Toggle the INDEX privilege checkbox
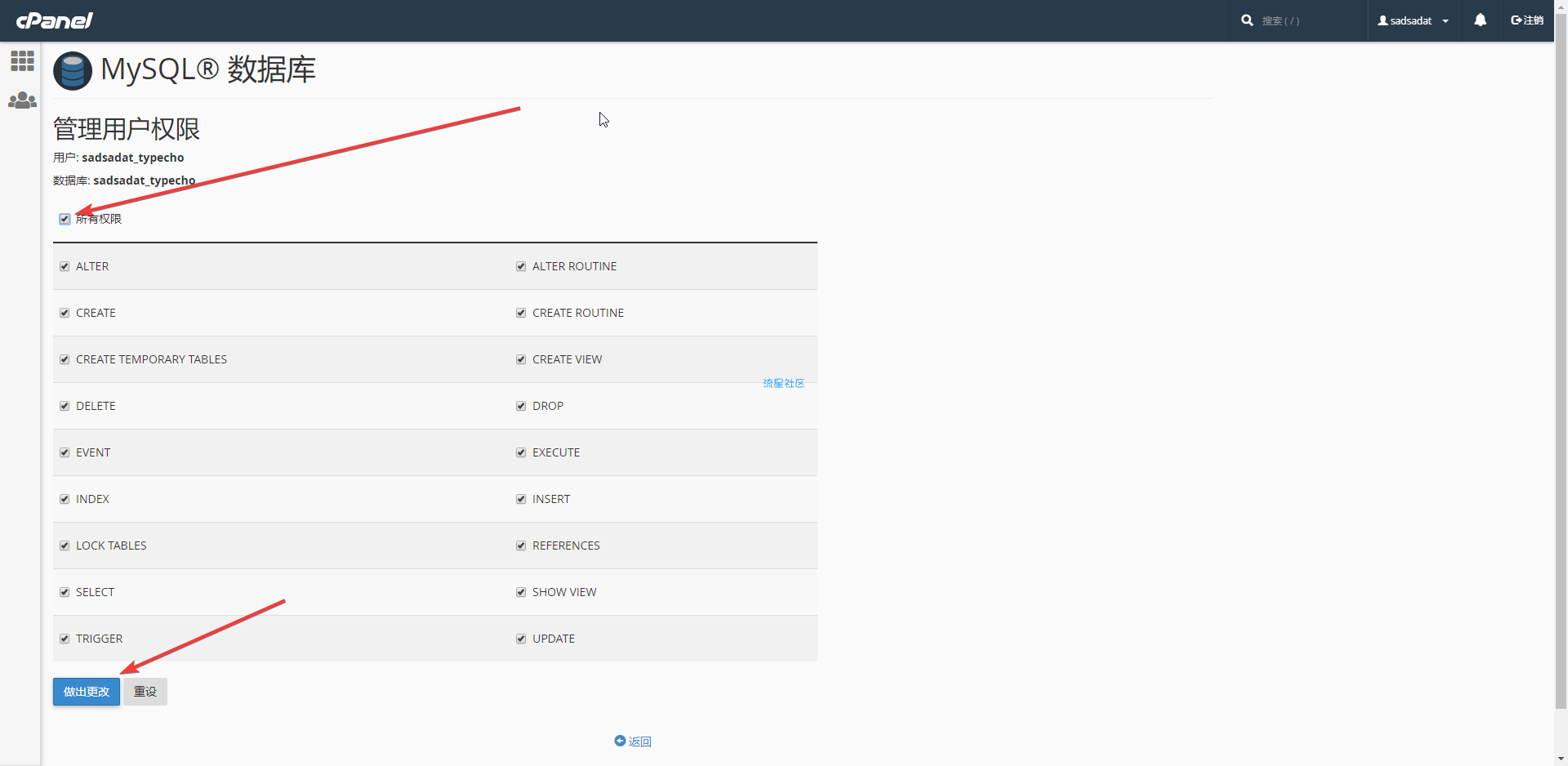The image size is (1568, 766). (x=65, y=499)
